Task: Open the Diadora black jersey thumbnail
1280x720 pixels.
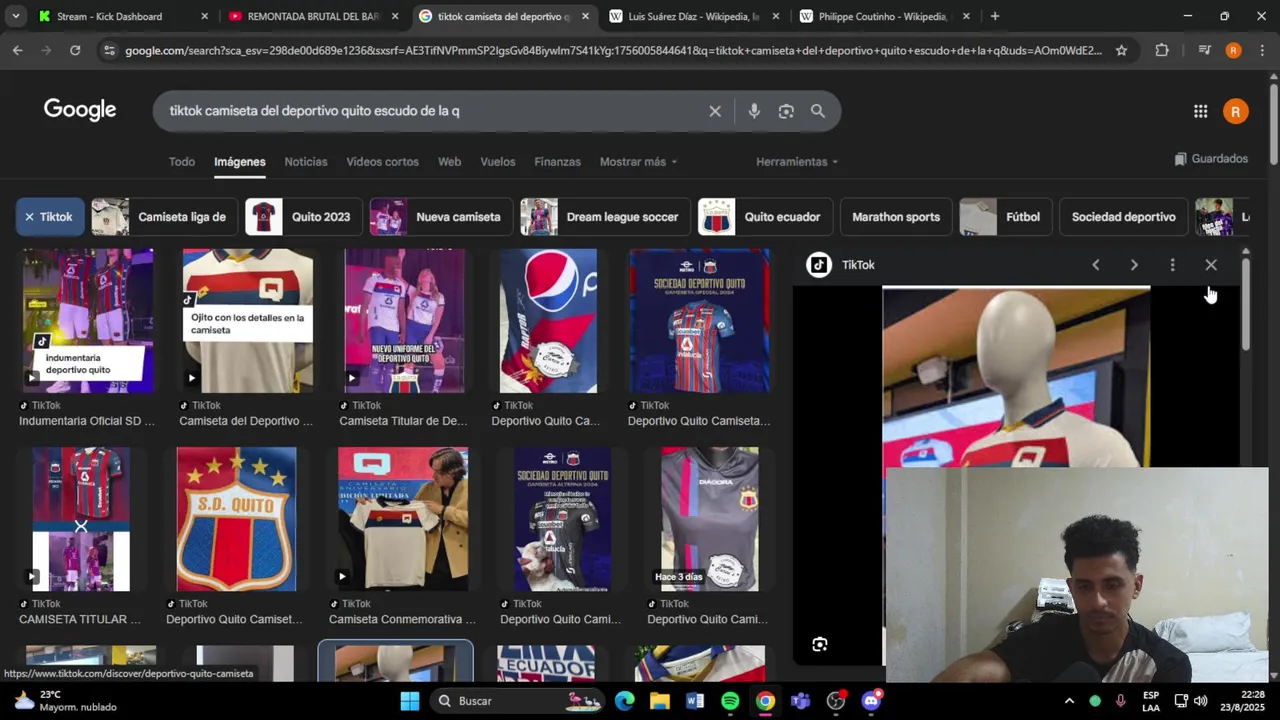Action: pyautogui.click(x=709, y=519)
